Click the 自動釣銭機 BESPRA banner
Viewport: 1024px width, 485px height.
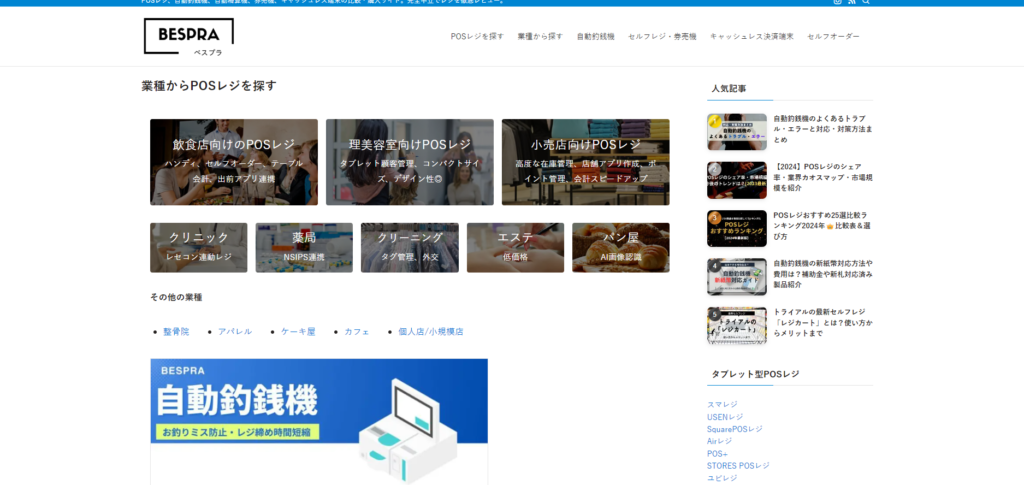click(x=319, y=422)
